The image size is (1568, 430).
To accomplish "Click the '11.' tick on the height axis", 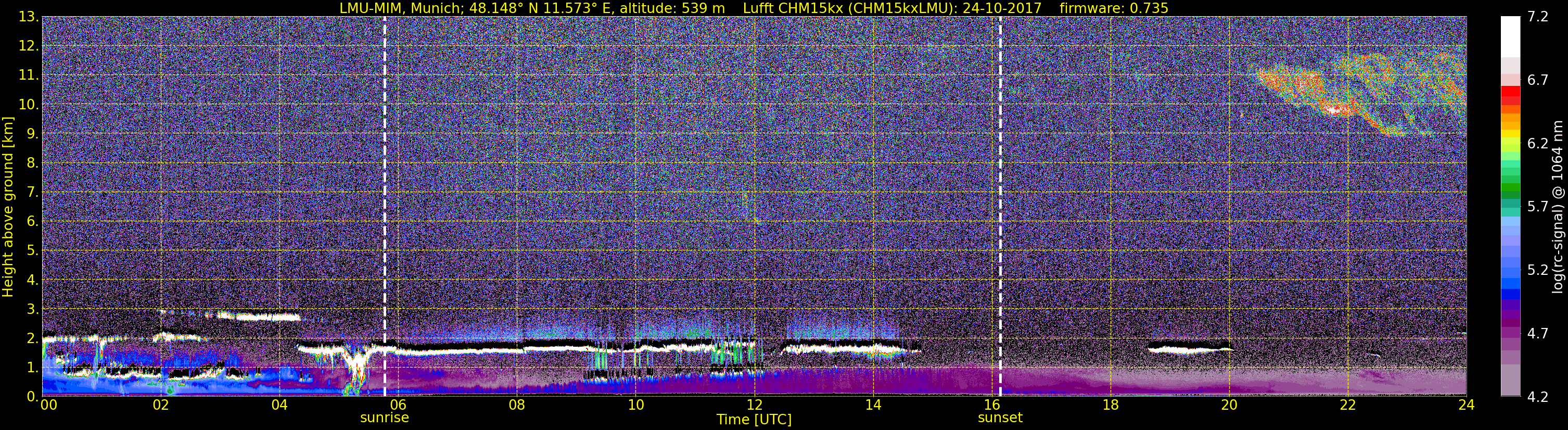I will (x=29, y=75).
